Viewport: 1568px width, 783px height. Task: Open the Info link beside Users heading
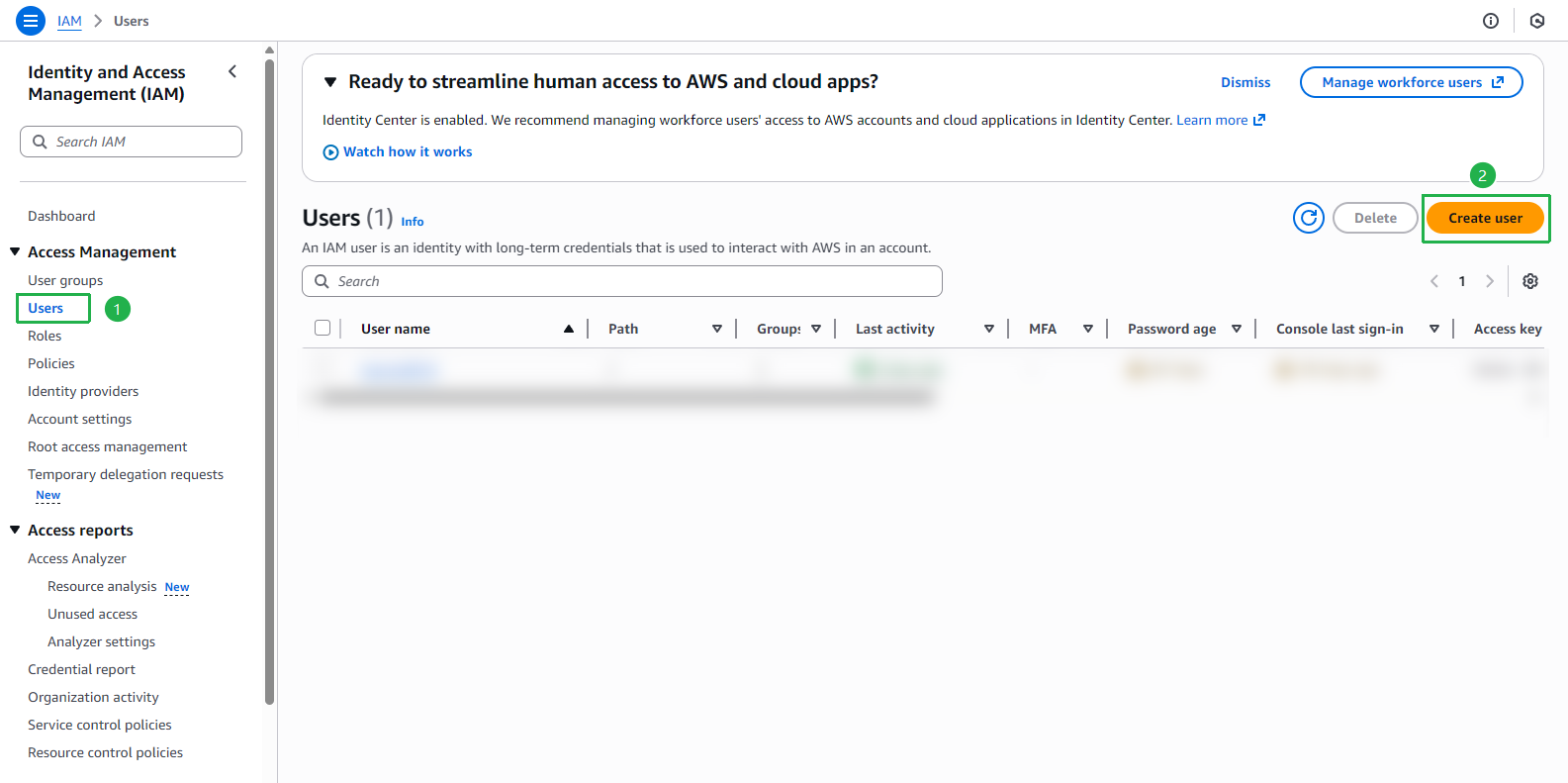click(x=413, y=222)
